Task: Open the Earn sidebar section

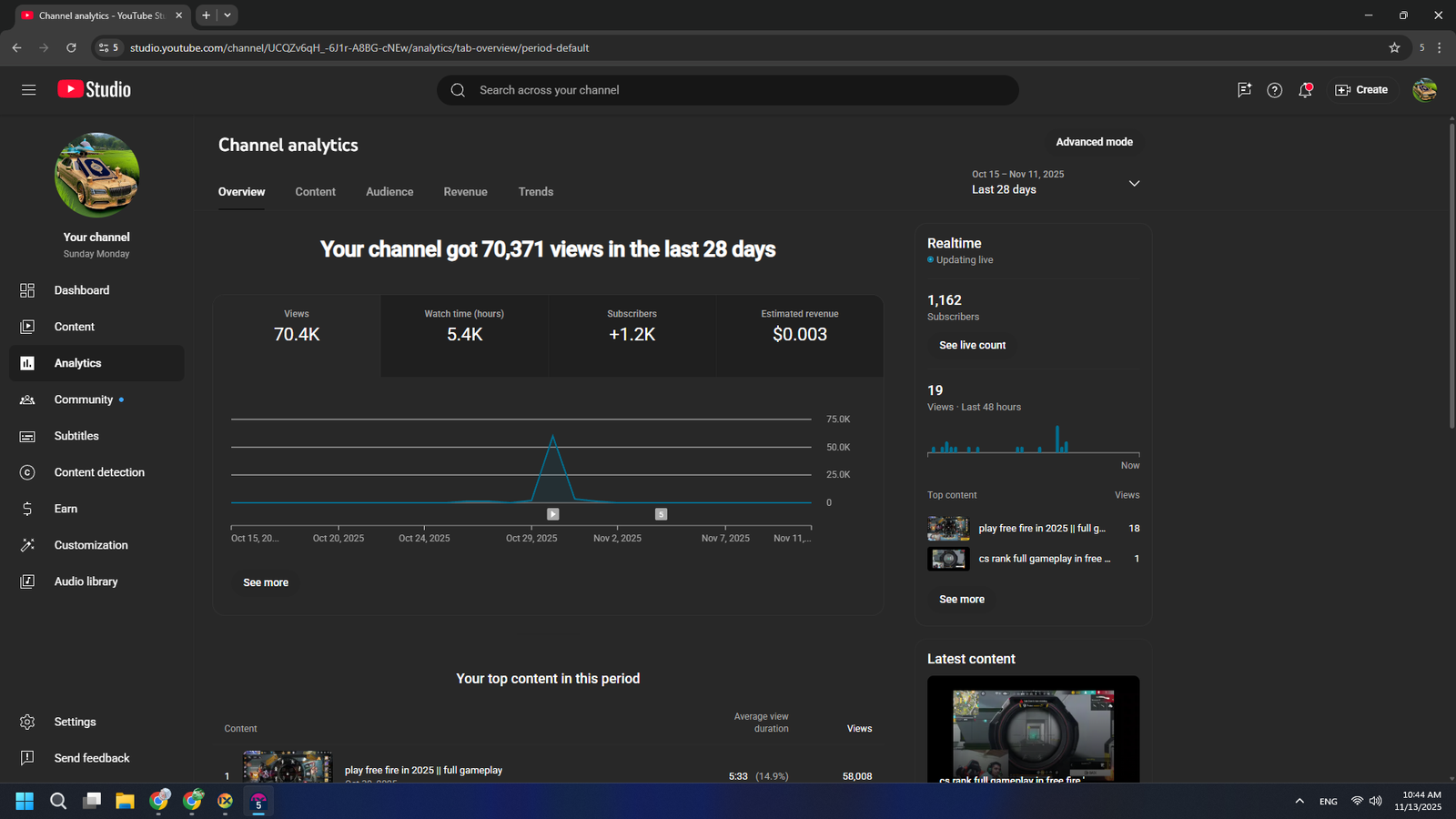Action: pos(66,509)
